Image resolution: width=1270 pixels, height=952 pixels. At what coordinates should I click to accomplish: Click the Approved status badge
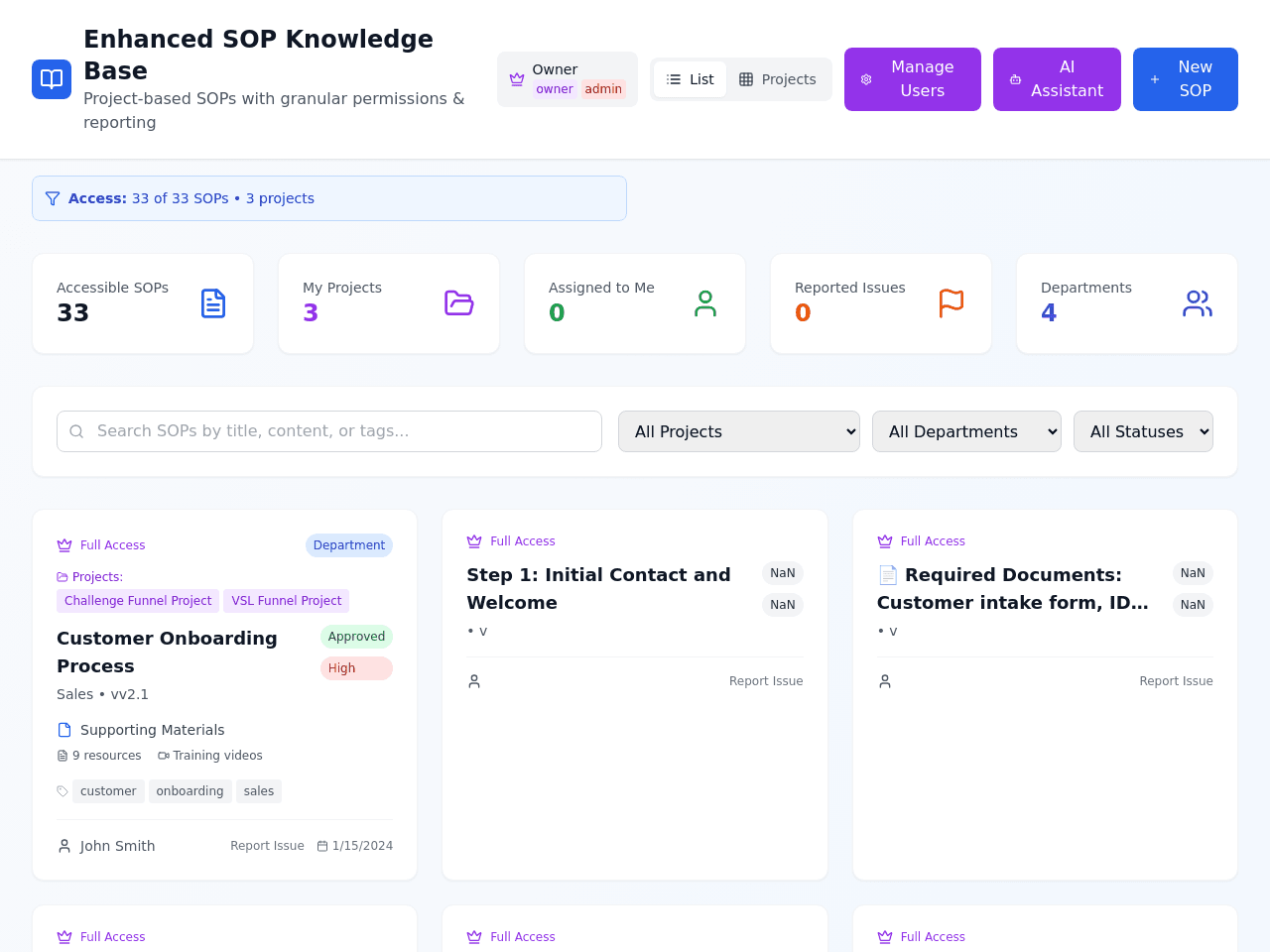[356, 637]
